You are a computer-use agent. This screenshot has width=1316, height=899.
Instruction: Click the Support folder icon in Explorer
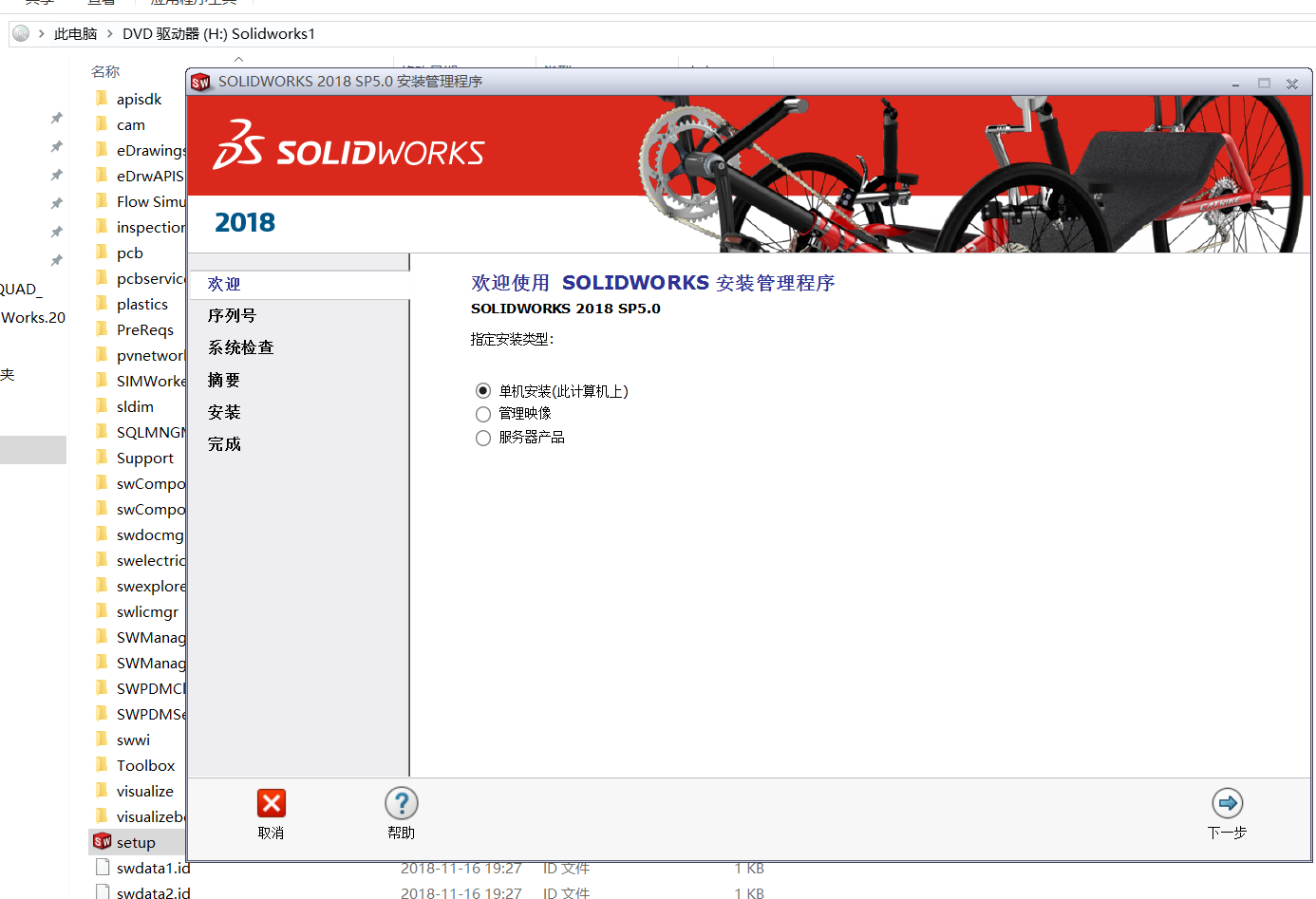click(102, 457)
